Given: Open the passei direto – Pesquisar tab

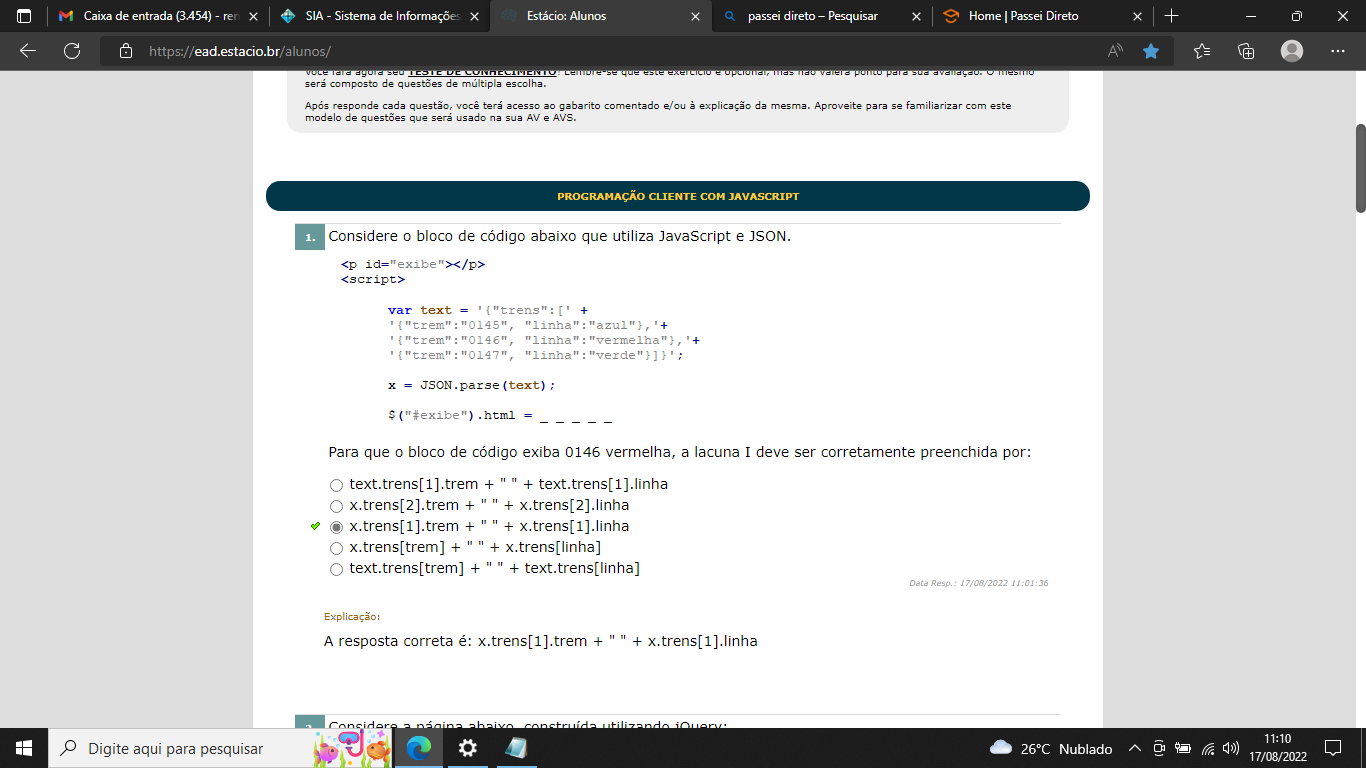Looking at the screenshot, I should click(822, 16).
